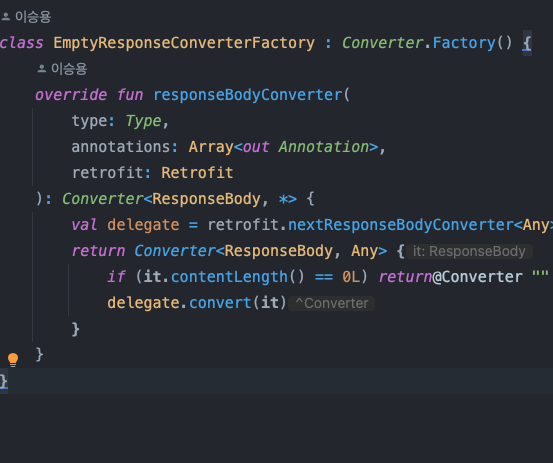553x463 pixels.
Task: Select the EmptyResponseConverterFactory class name
Action: (184, 43)
